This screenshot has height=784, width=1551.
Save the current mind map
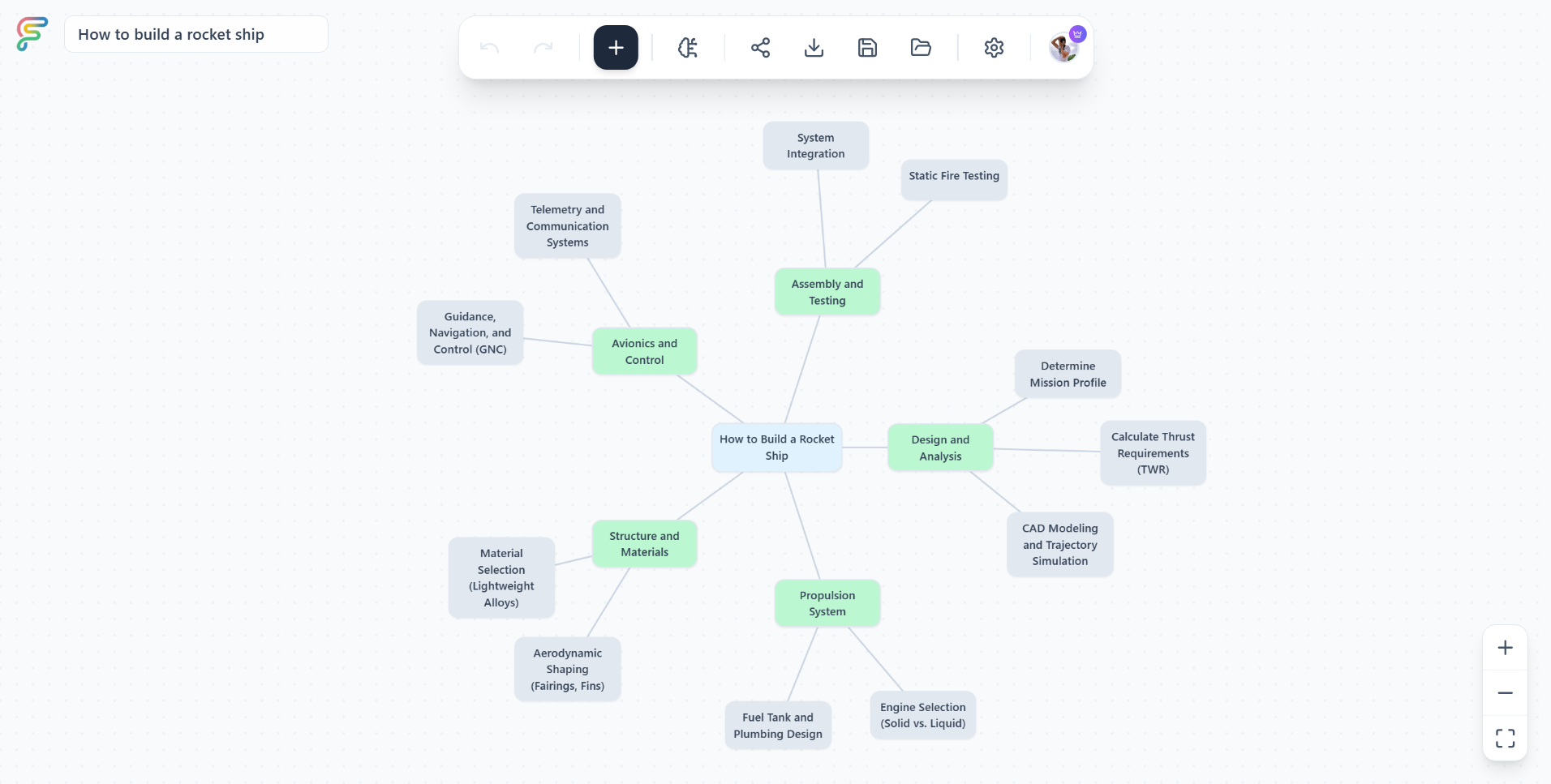pos(867,48)
